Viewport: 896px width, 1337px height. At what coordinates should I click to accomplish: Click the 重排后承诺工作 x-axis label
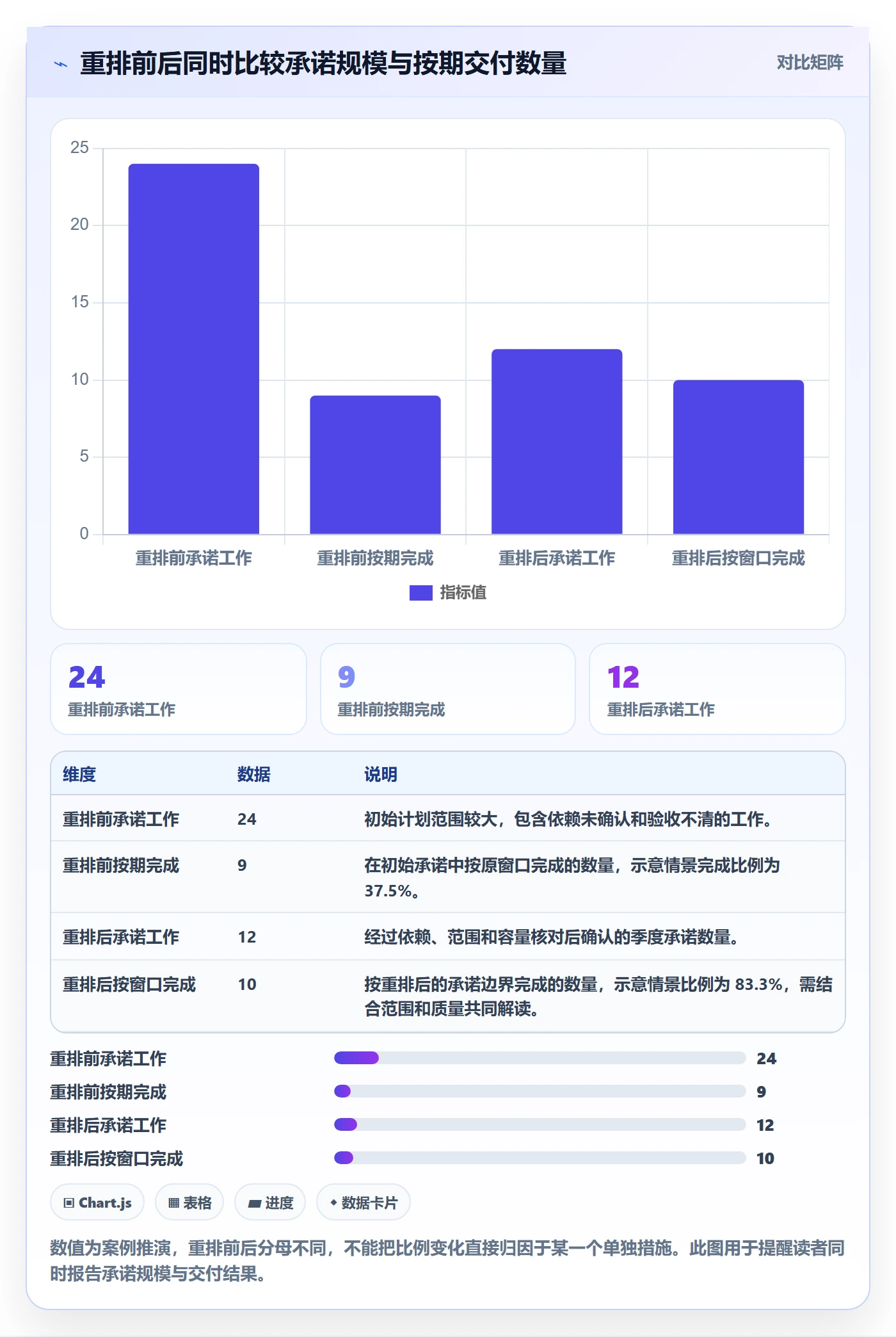(557, 558)
